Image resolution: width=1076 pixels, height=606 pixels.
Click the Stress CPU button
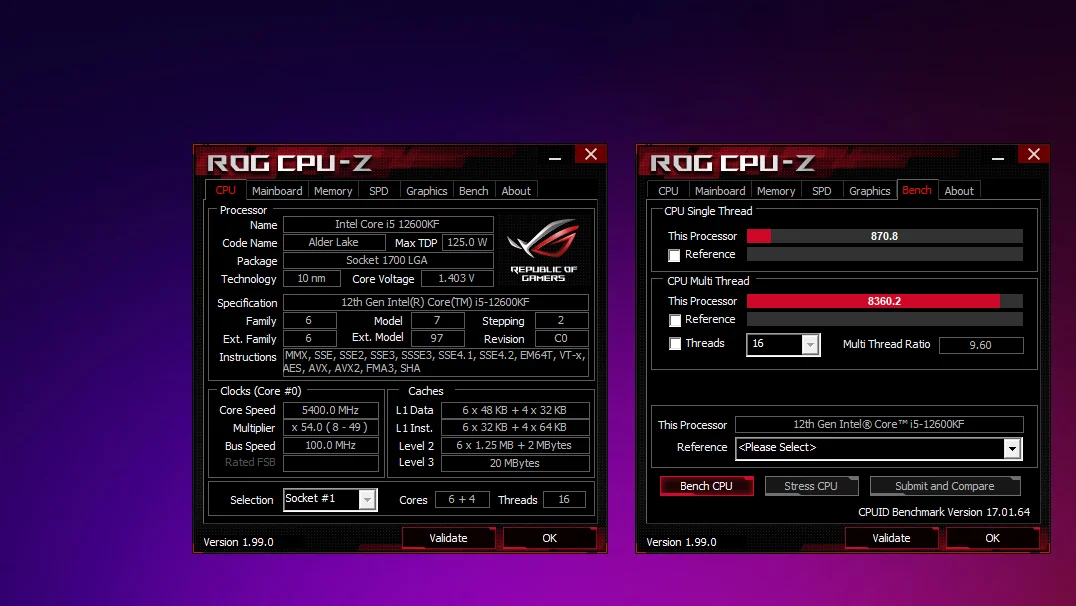click(x=811, y=486)
